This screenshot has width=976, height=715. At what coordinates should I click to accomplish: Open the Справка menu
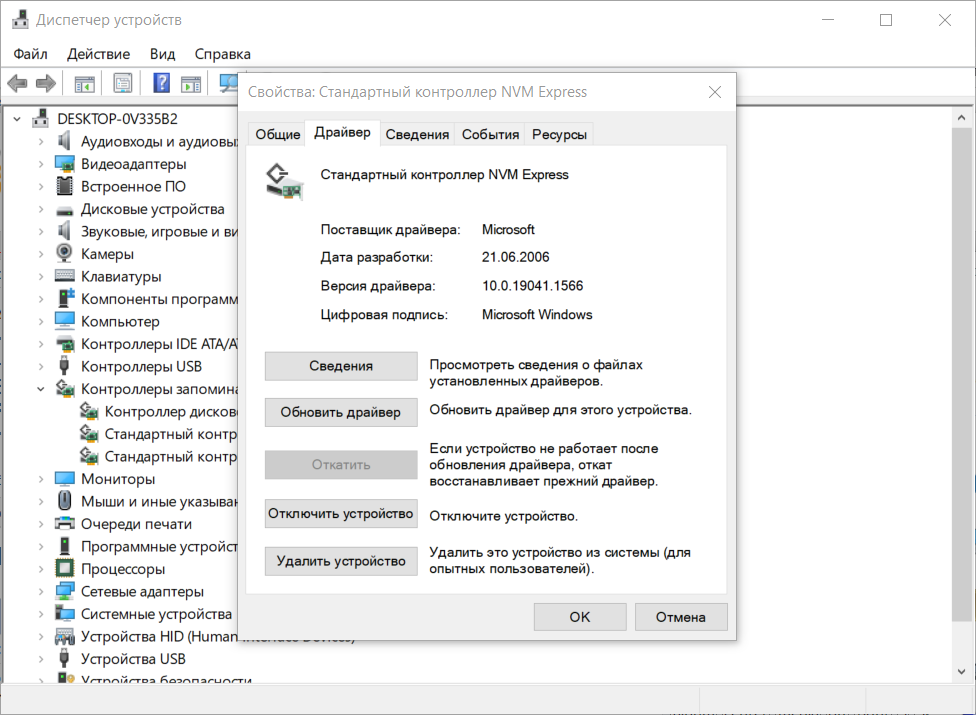[x=222, y=54]
